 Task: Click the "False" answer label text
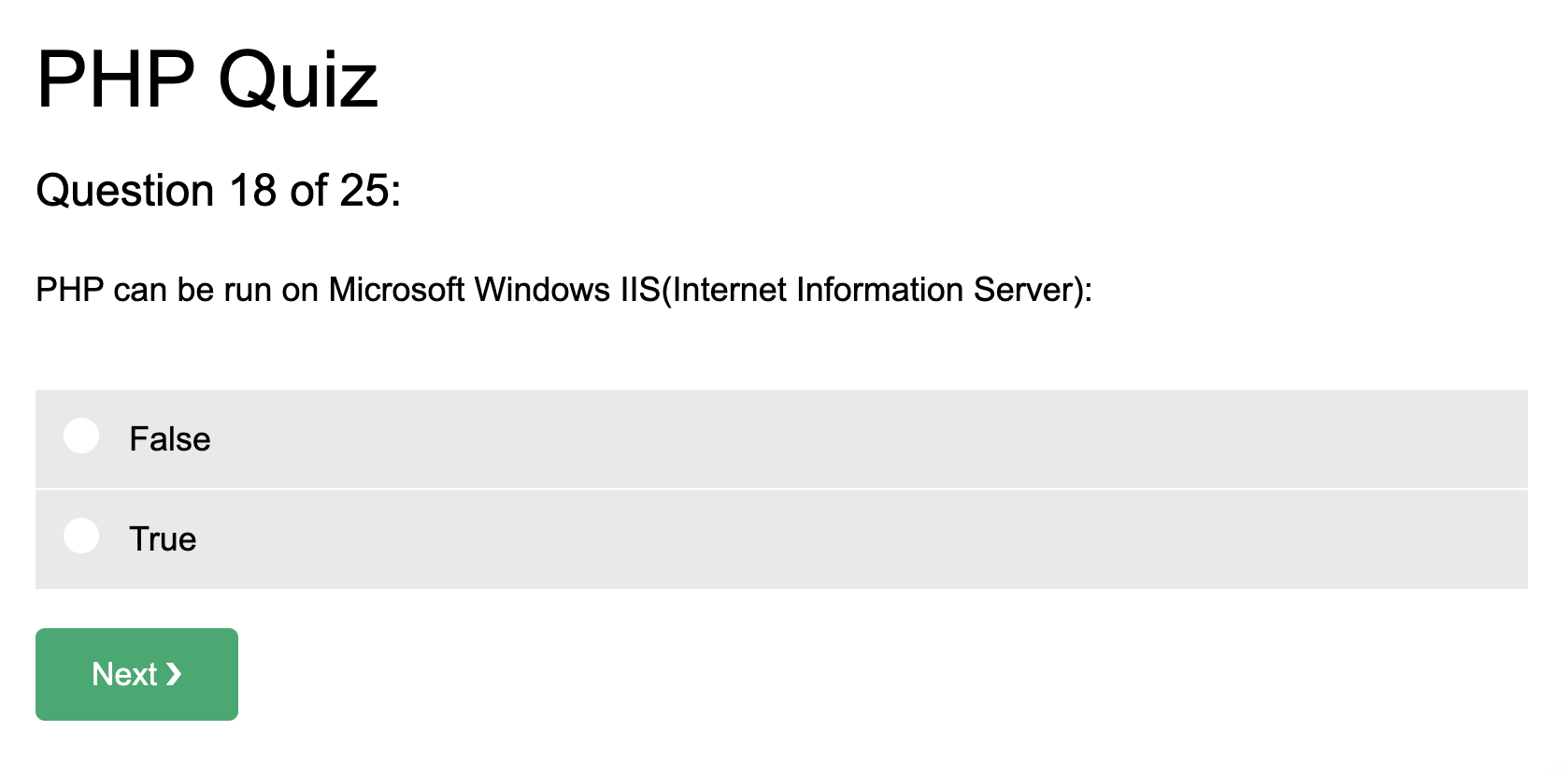coord(170,439)
